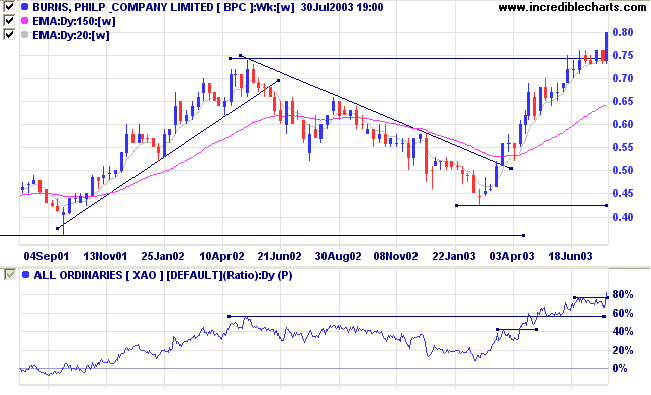This screenshot has width=651, height=395.
Task: Click the blue dot next to All Ordinaries
Action: (x=26, y=275)
